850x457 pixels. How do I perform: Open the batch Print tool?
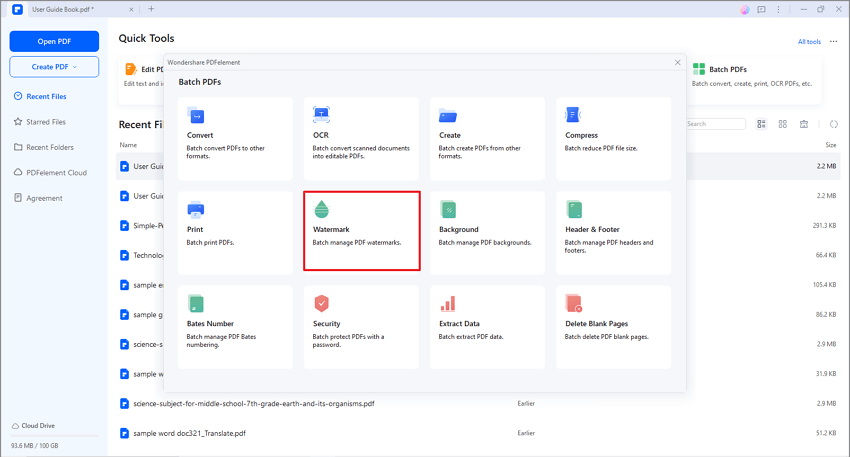click(235, 233)
